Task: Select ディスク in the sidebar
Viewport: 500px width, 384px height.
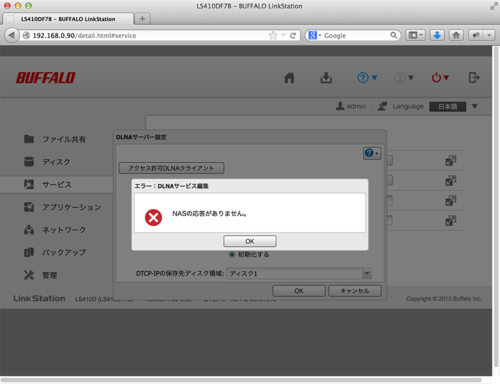Action: [56, 162]
